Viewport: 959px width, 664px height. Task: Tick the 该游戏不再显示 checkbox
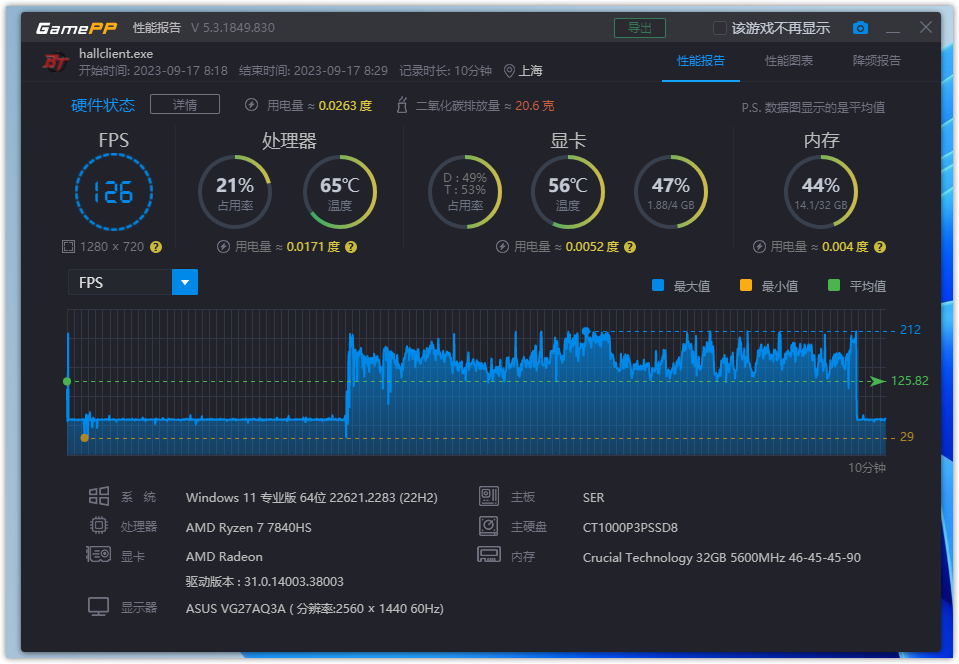(x=720, y=28)
